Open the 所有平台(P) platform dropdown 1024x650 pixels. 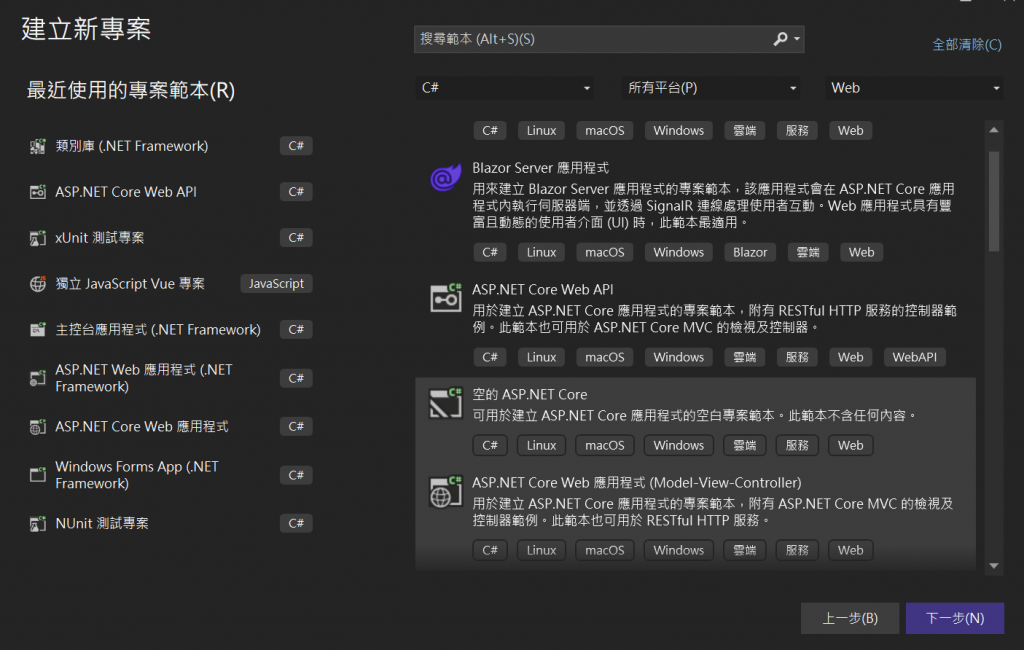tap(711, 88)
